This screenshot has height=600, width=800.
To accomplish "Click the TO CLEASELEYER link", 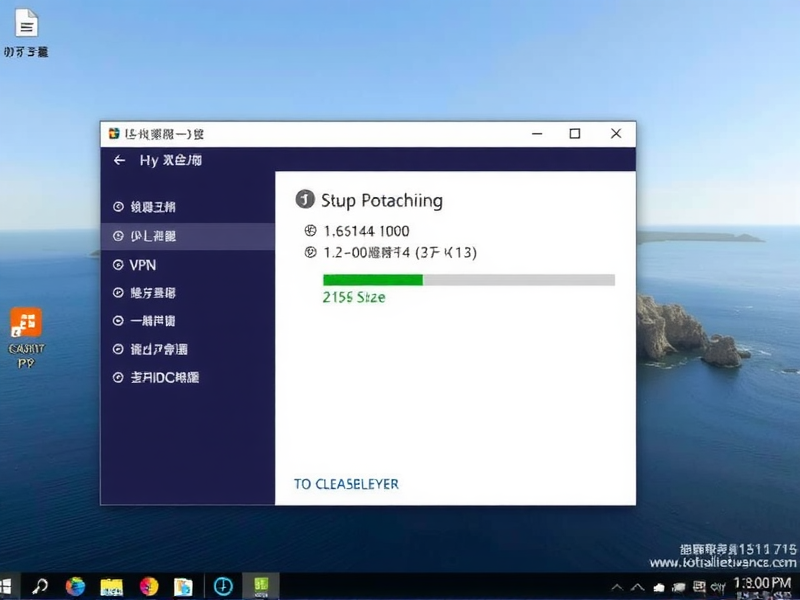I will [346, 482].
